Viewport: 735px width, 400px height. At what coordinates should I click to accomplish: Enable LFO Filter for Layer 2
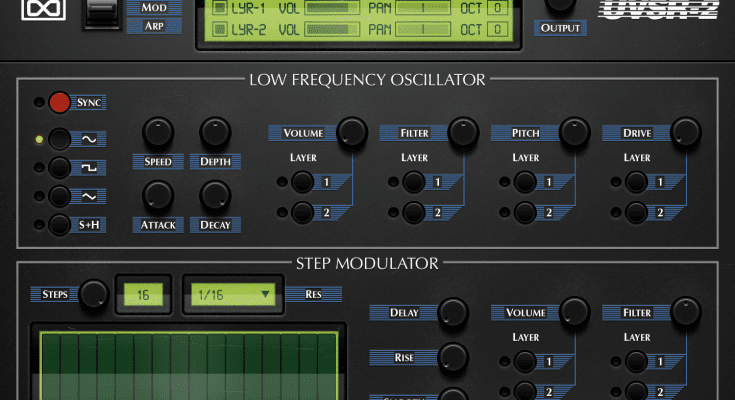[413, 211]
